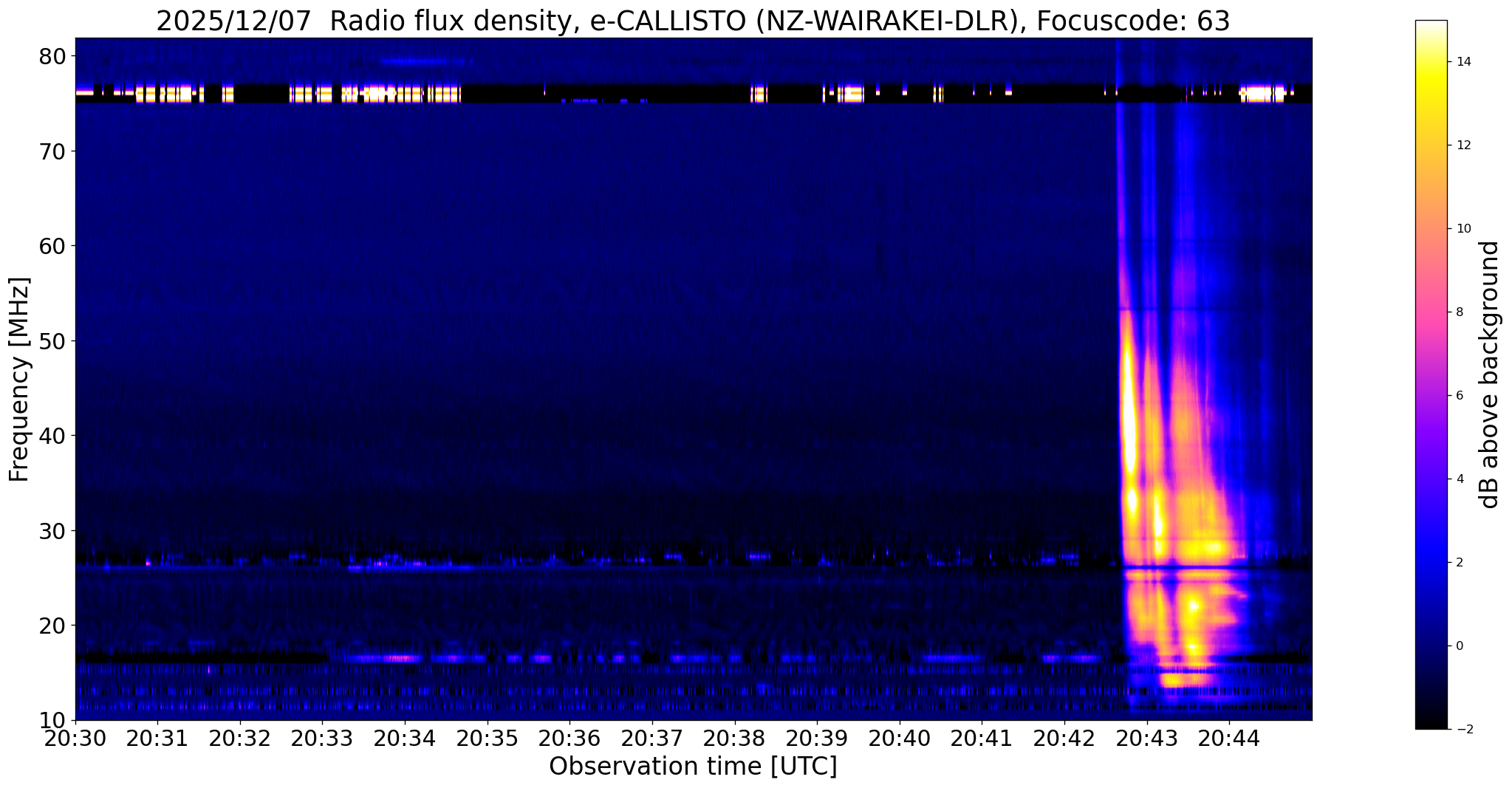
Task: Click the brightest burst streak near 40 MHz
Action: pos(1129,414)
